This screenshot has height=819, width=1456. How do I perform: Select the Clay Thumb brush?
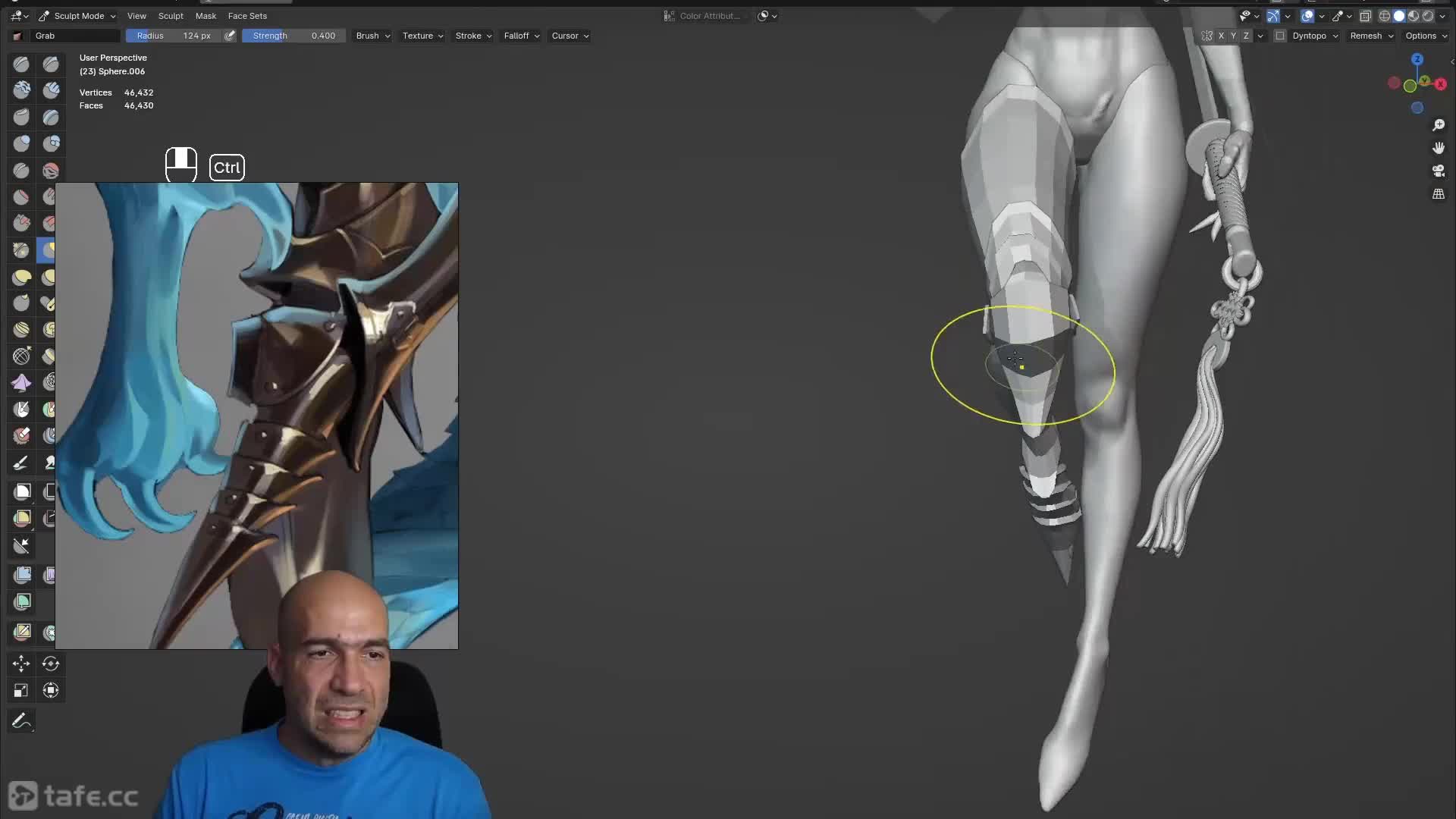pos(21,118)
